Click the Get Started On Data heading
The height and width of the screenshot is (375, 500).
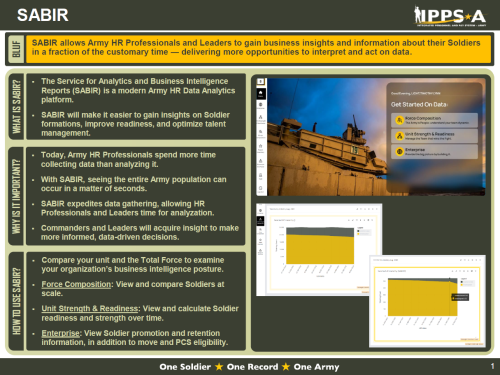419,105
